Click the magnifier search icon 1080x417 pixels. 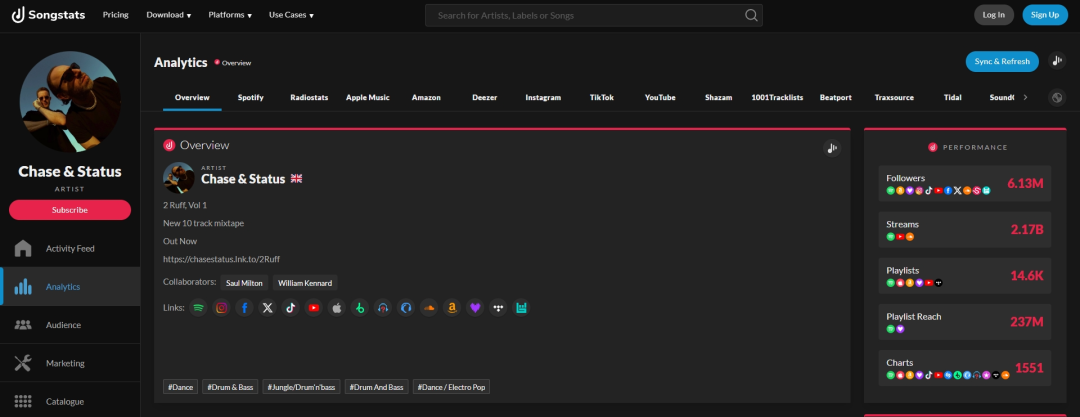(751, 15)
